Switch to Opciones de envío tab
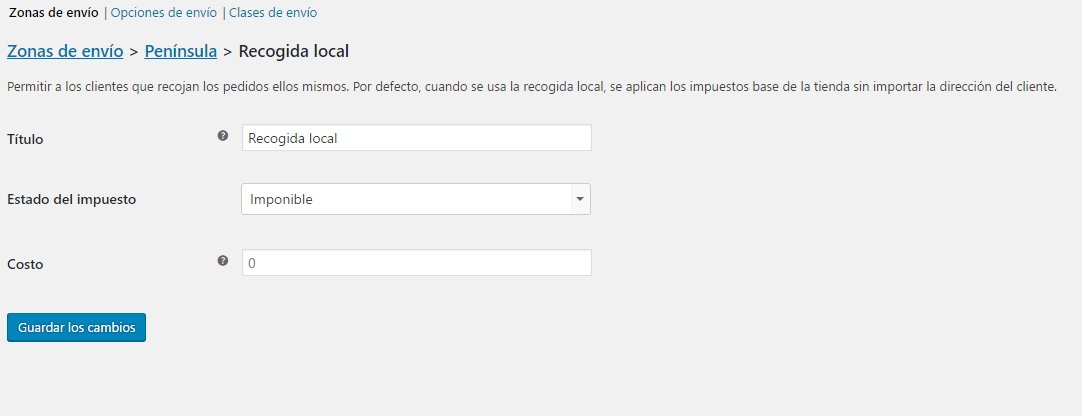The height and width of the screenshot is (416, 1082). click(164, 12)
